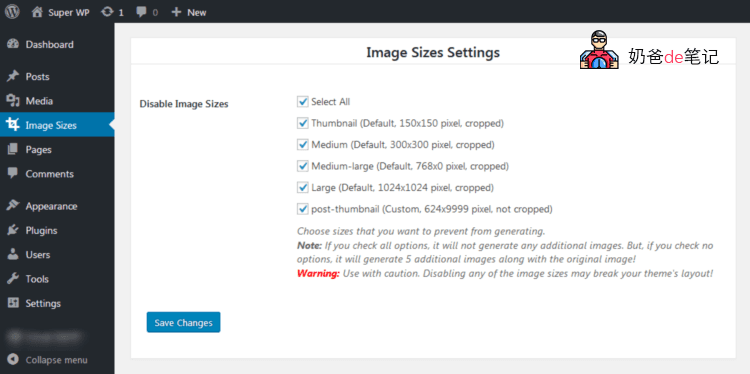Click the Media icon in sidebar
Image resolution: width=750 pixels, height=374 pixels.
point(13,101)
